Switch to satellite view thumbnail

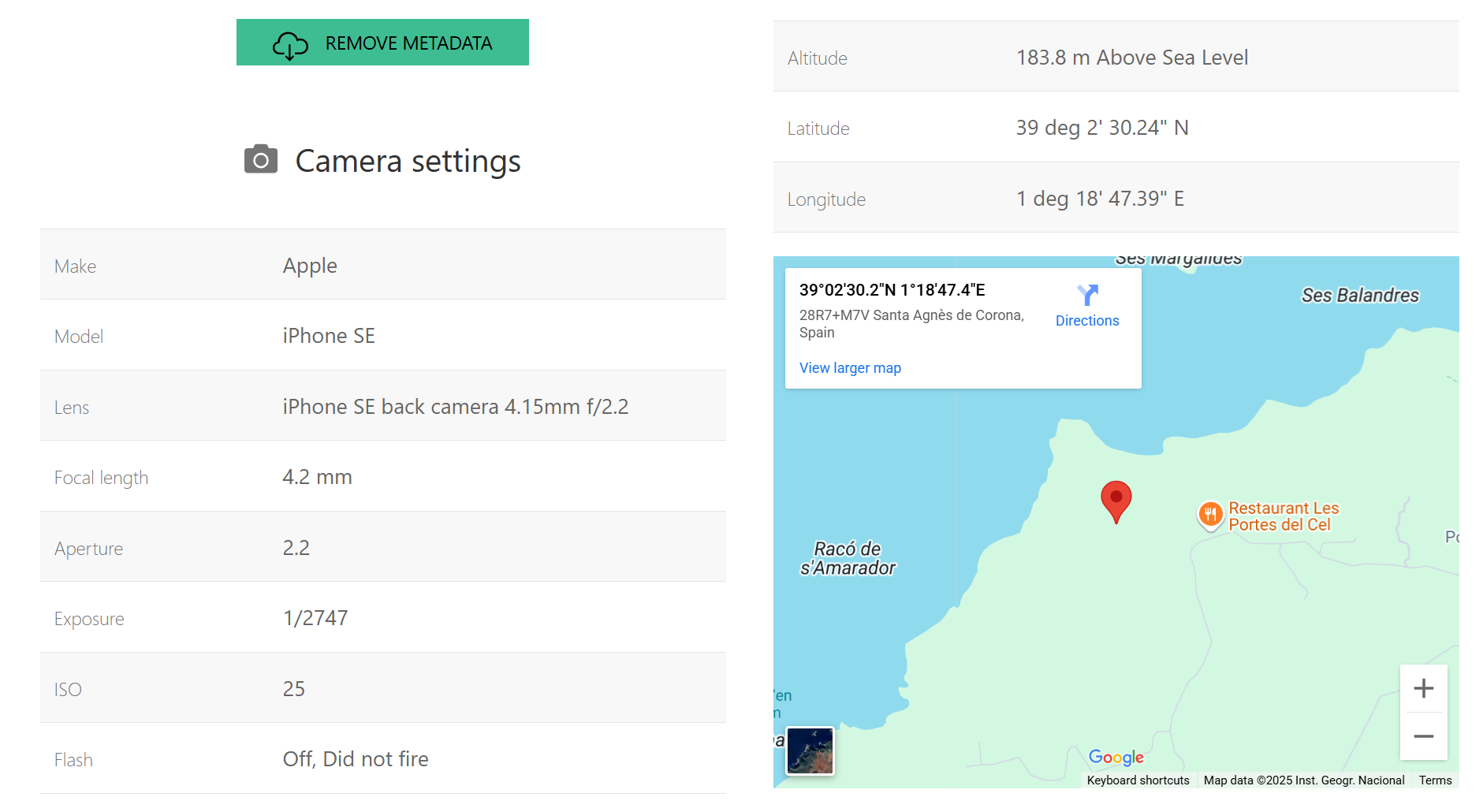[810, 751]
